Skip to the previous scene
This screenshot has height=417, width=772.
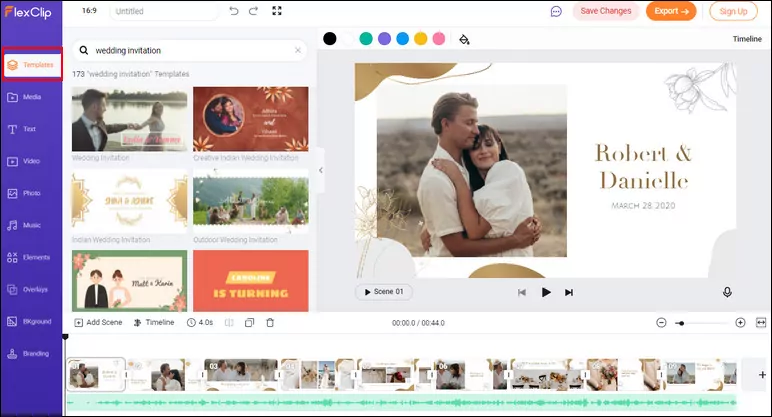(x=522, y=292)
